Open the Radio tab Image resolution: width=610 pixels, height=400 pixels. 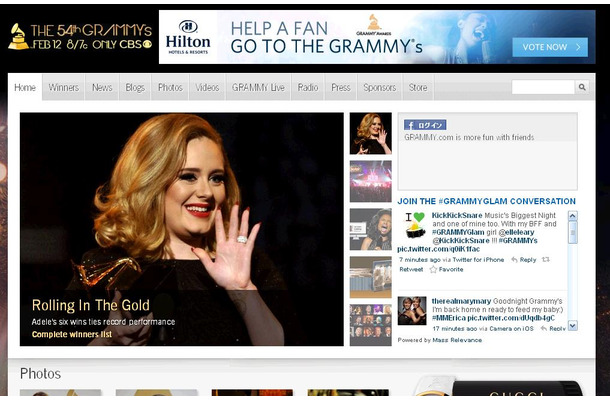pyautogui.click(x=308, y=88)
